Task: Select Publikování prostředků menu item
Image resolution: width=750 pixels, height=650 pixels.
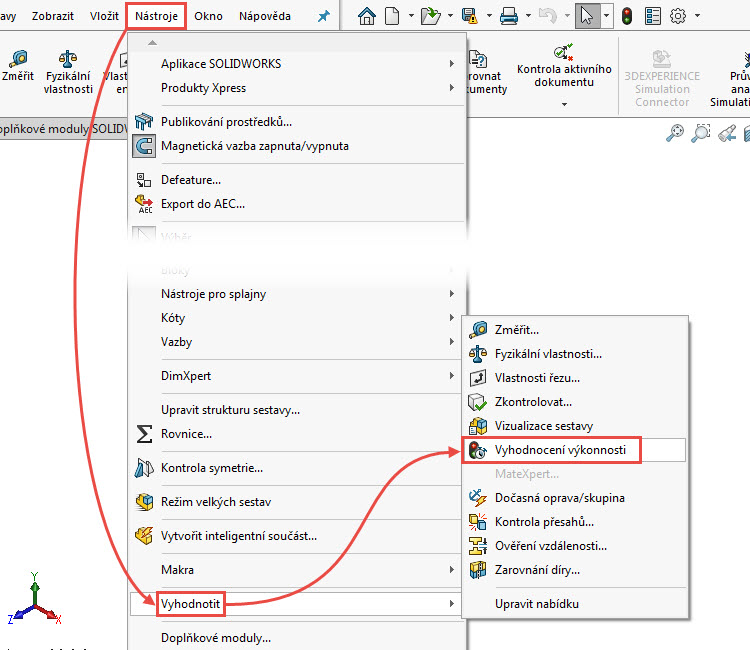Action: [297, 122]
